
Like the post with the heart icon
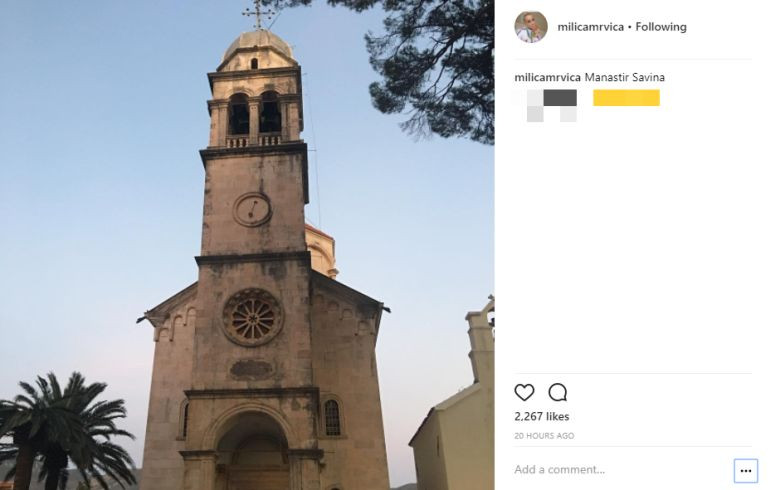click(x=524, y=392)
